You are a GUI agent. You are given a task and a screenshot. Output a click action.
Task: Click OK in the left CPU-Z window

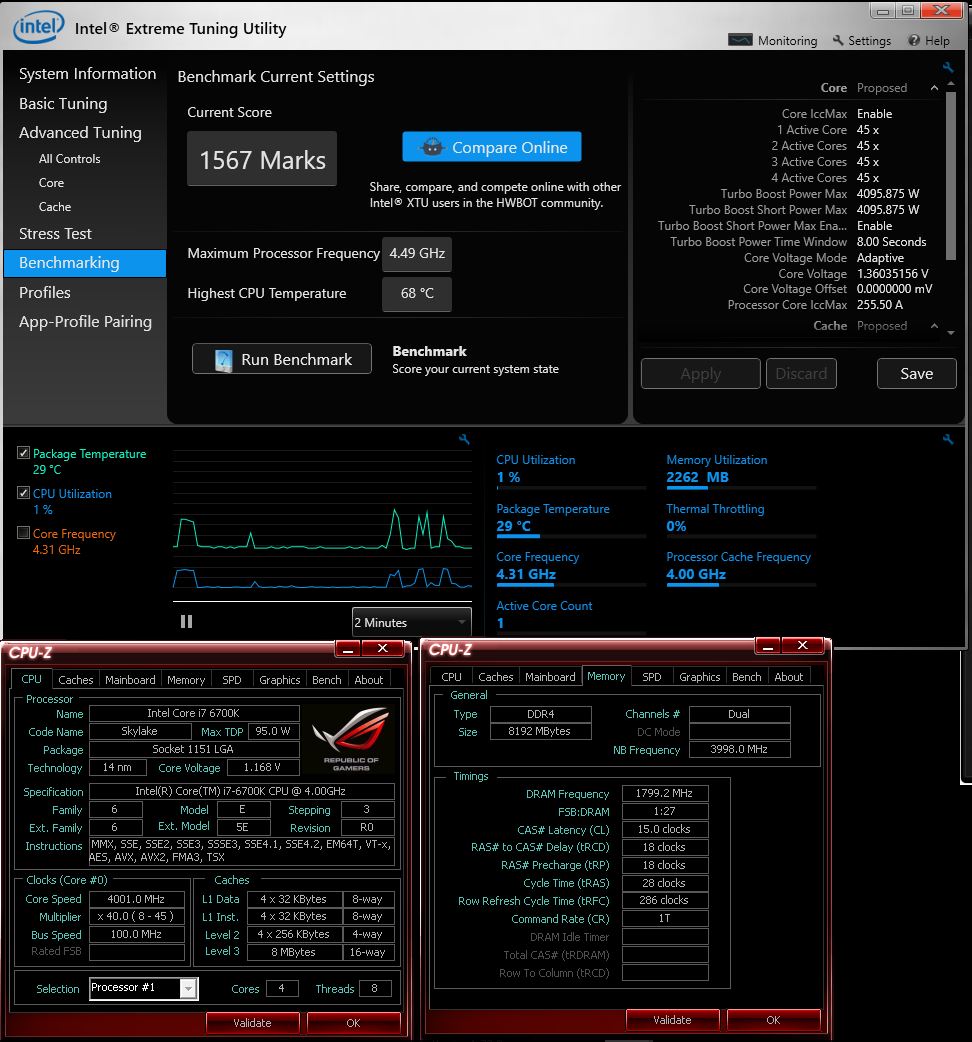[x=353, y=1023]
